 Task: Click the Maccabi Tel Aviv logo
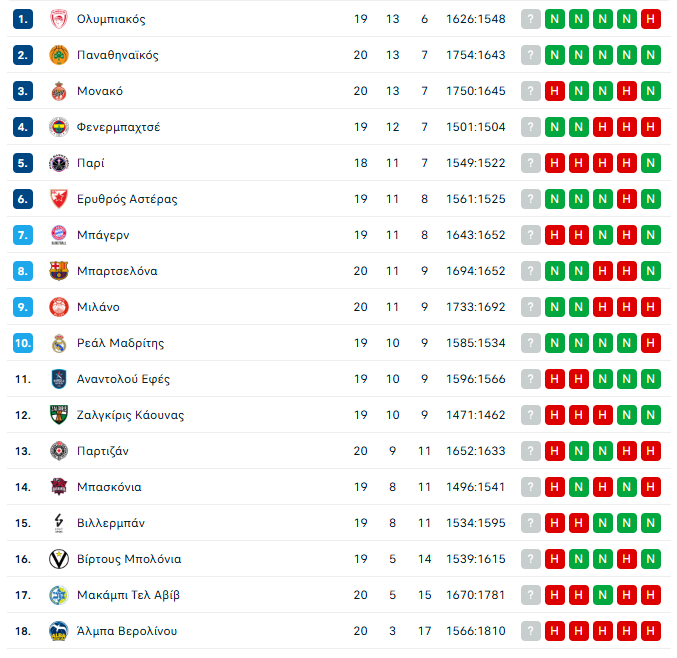pos(58,595)
